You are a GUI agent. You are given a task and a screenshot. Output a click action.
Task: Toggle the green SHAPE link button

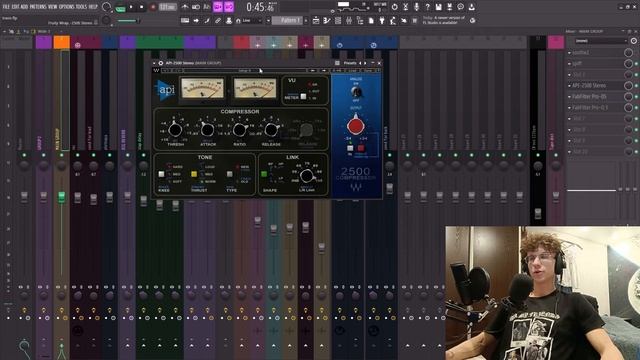[264, 174]
